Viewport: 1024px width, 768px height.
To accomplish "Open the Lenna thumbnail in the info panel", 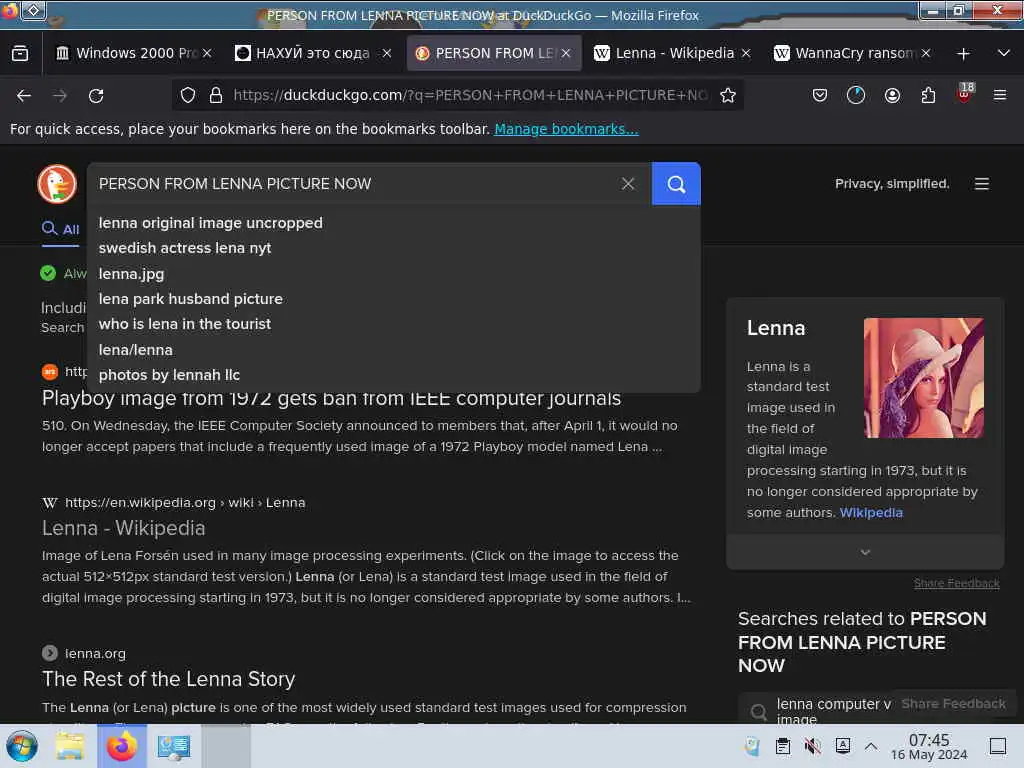I will pos(923,378).
